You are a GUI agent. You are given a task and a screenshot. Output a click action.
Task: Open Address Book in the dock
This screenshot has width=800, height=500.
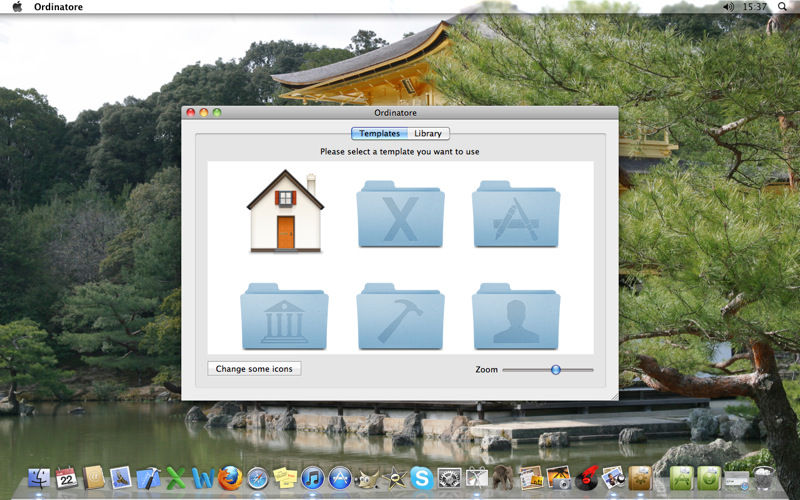point(94,478)
